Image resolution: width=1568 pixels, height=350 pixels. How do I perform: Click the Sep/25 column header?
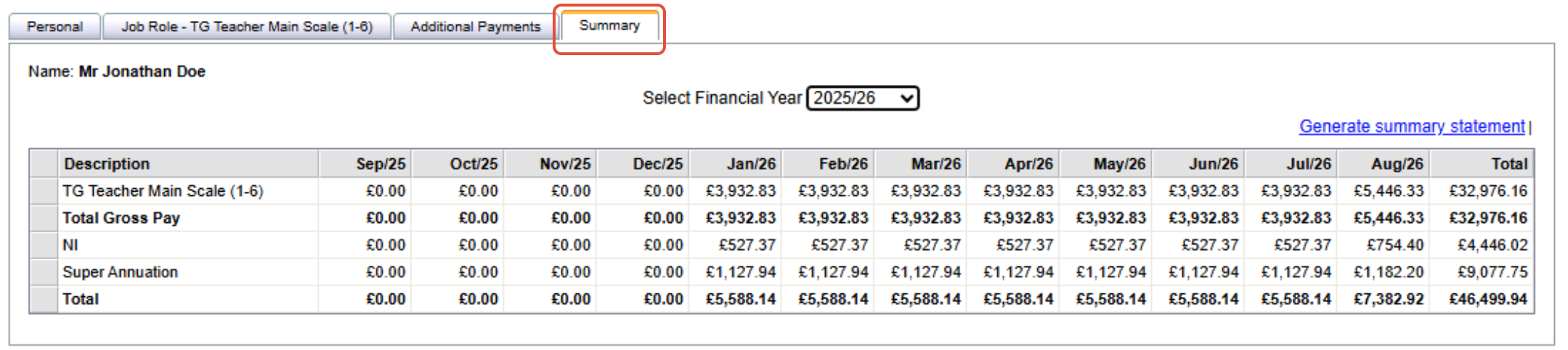(381, 164)
